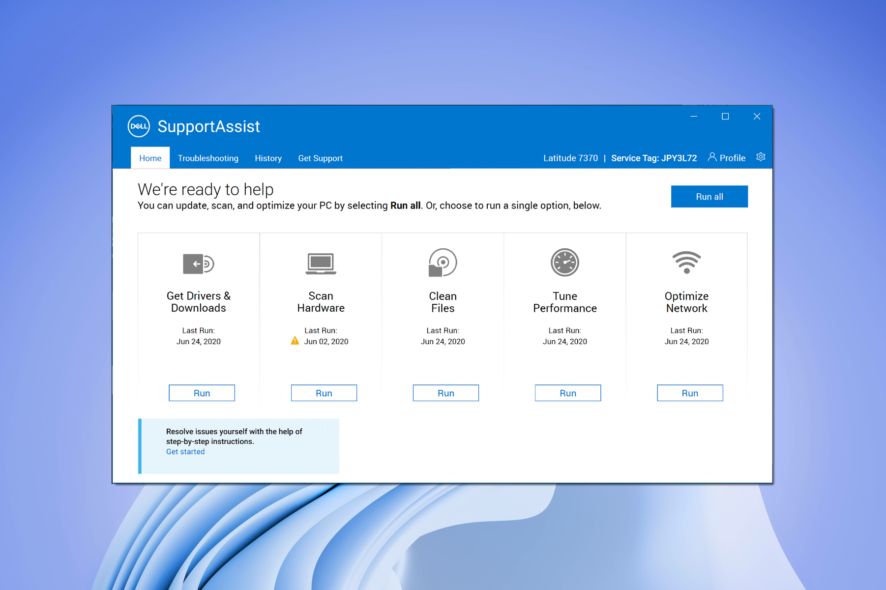The image size is (886, 590).
Task: Click the Service Tag: JPY3L72 text
Action: 654,158
